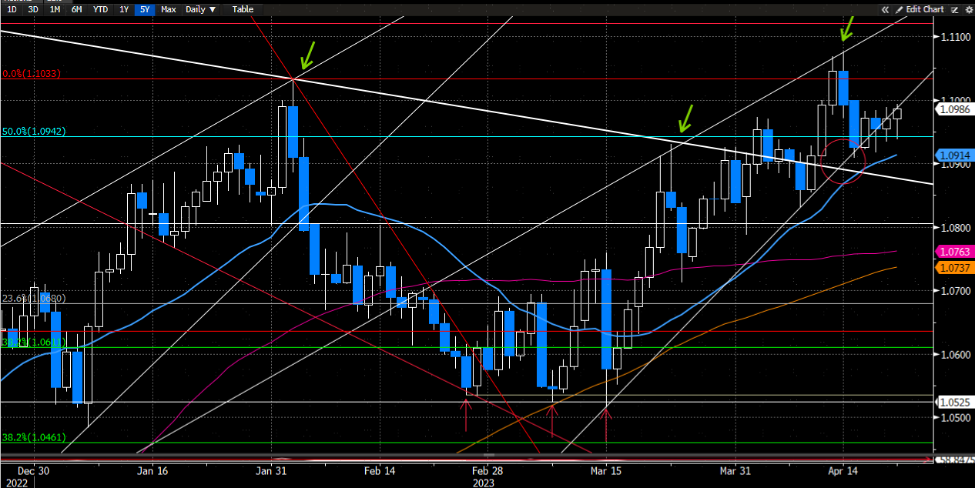Image resolution: width=976 pixels, height=488 pixels.
Task: Open the Daily periodicity dropdown
Action: click(x=201, y=9)
